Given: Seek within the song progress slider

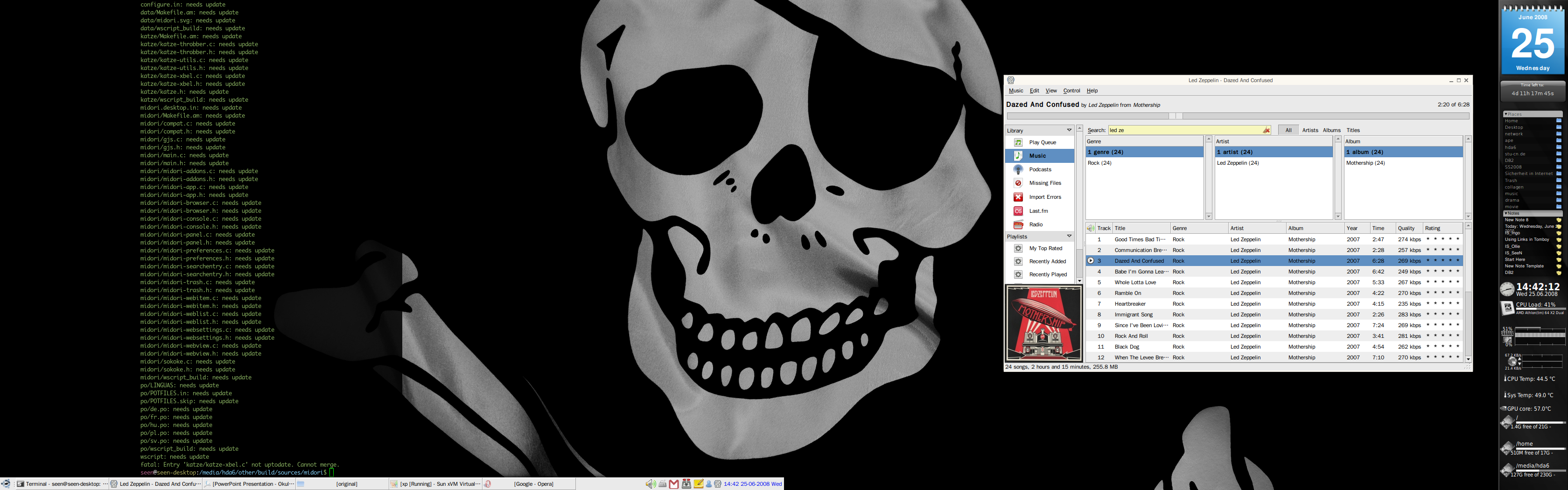Looking at the screenshot, I should pyautogui.click(x=1238, y=116).
